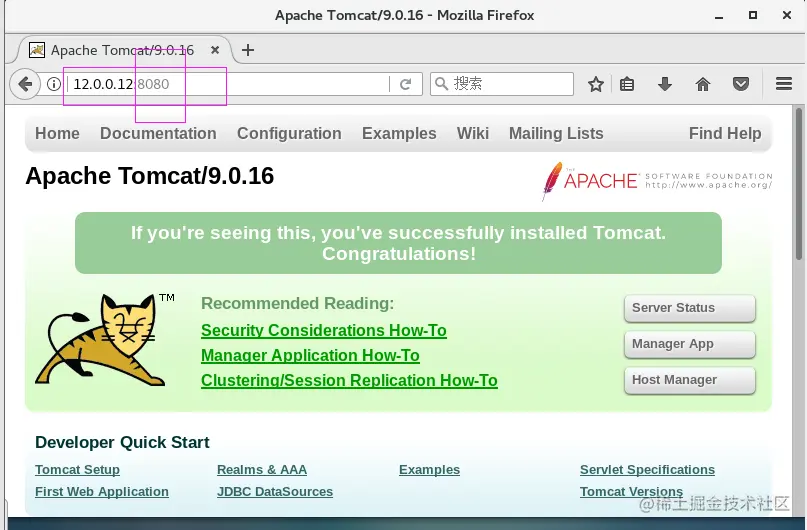
Task: Reload the page with the refresh icon
Action: pos(406,84)
